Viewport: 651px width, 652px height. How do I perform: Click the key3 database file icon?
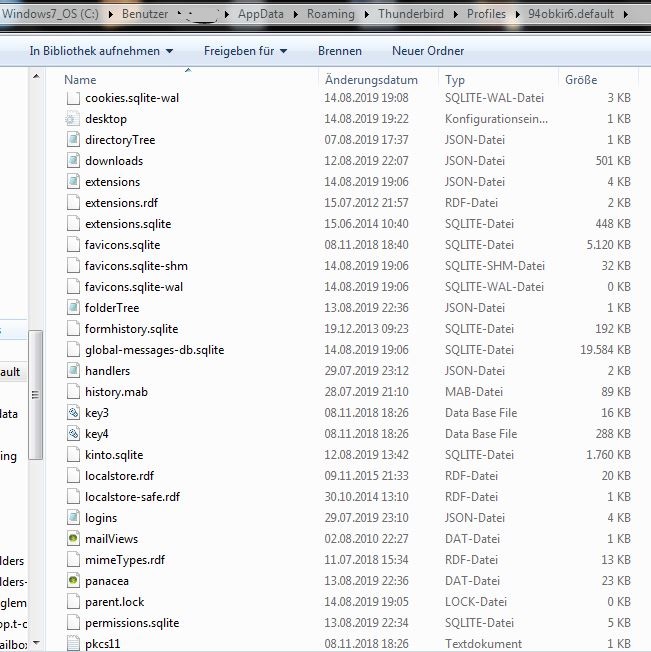click(73, 413)
